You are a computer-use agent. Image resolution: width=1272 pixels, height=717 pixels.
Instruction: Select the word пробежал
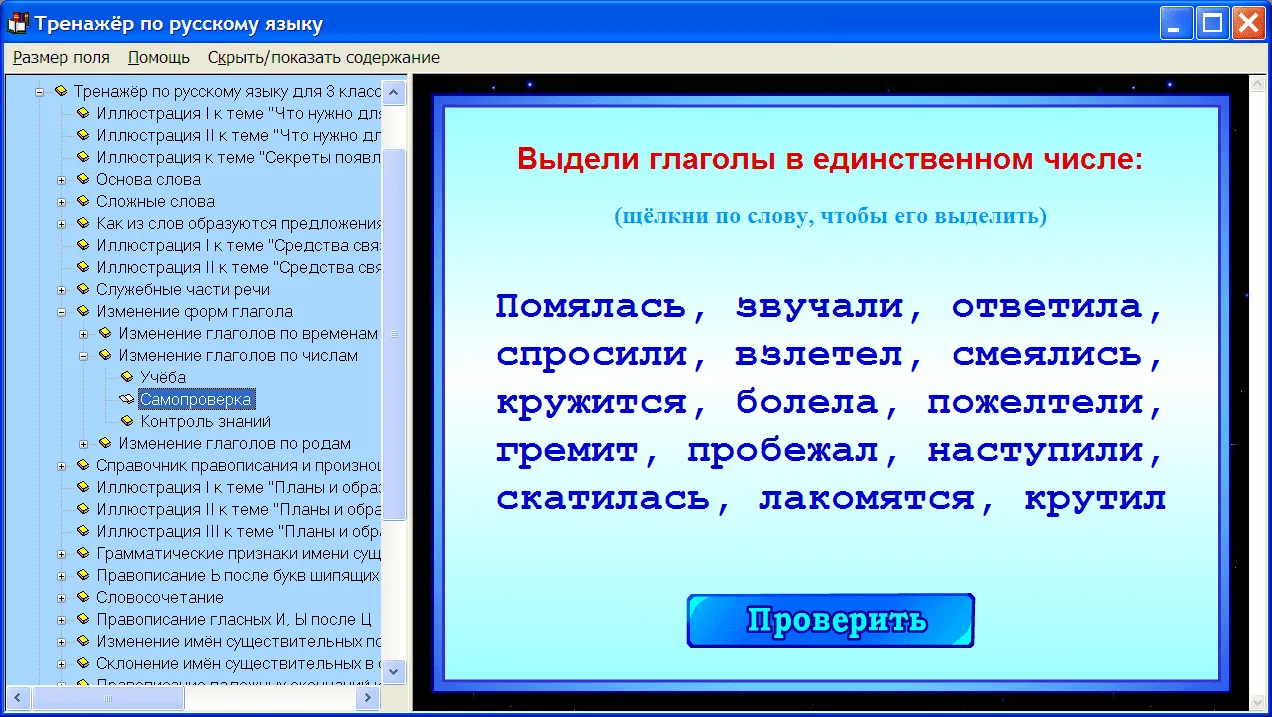click(x=783, y=451)
